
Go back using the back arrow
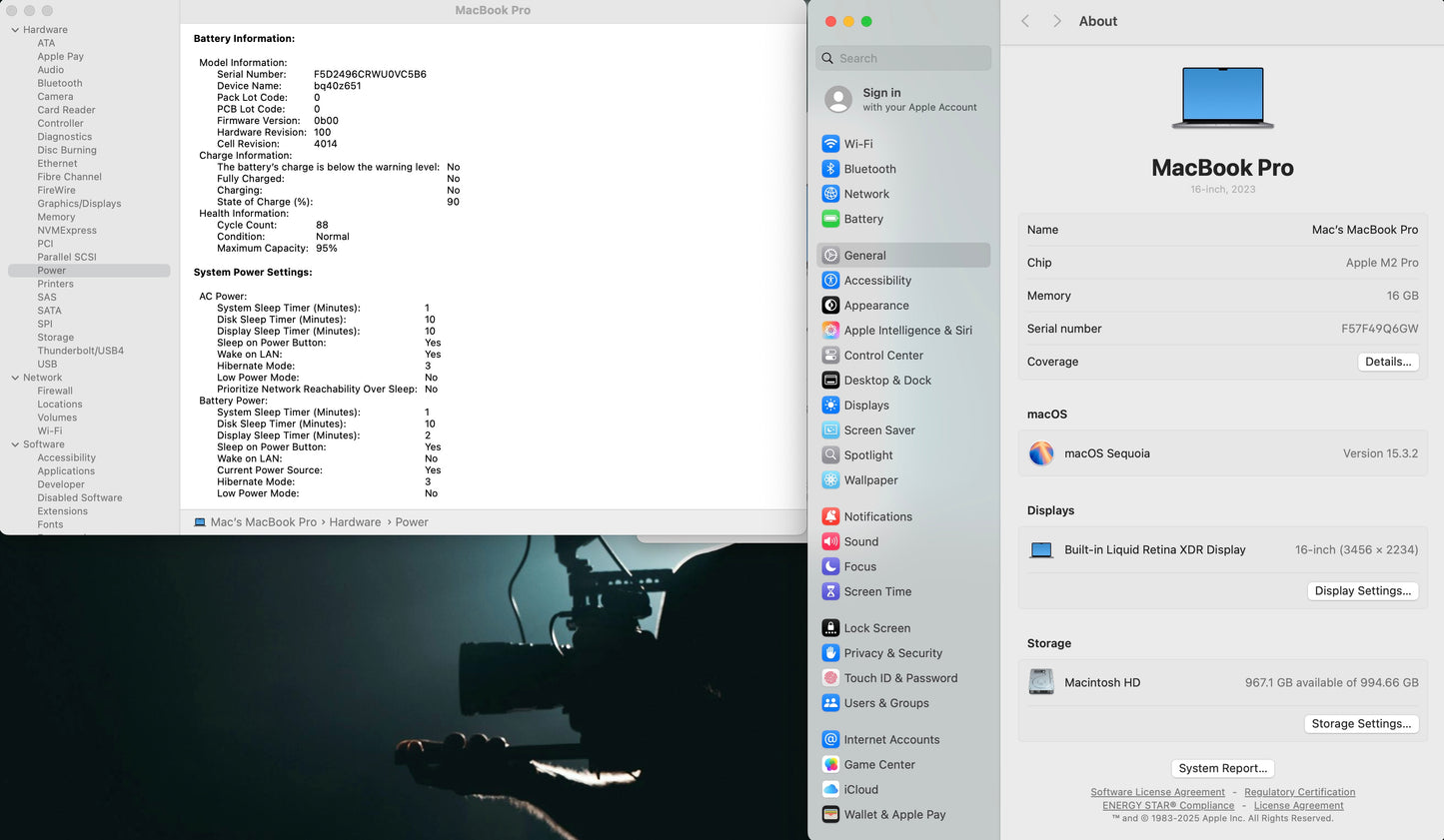[1025, 21]
